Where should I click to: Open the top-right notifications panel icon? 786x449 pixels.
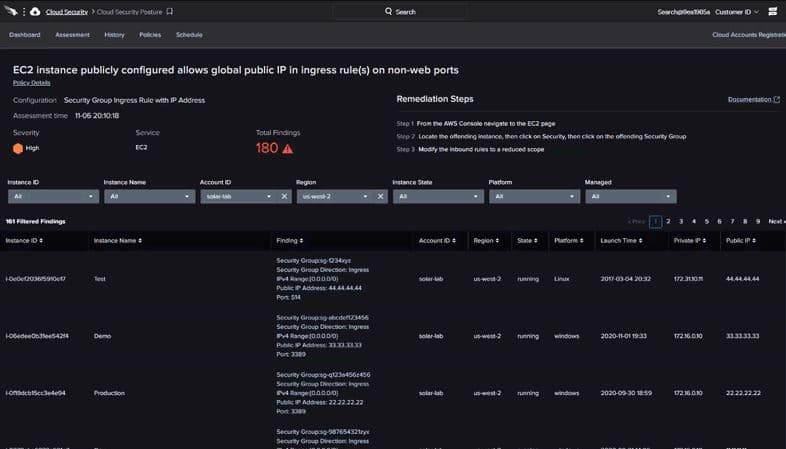(772, 12)
